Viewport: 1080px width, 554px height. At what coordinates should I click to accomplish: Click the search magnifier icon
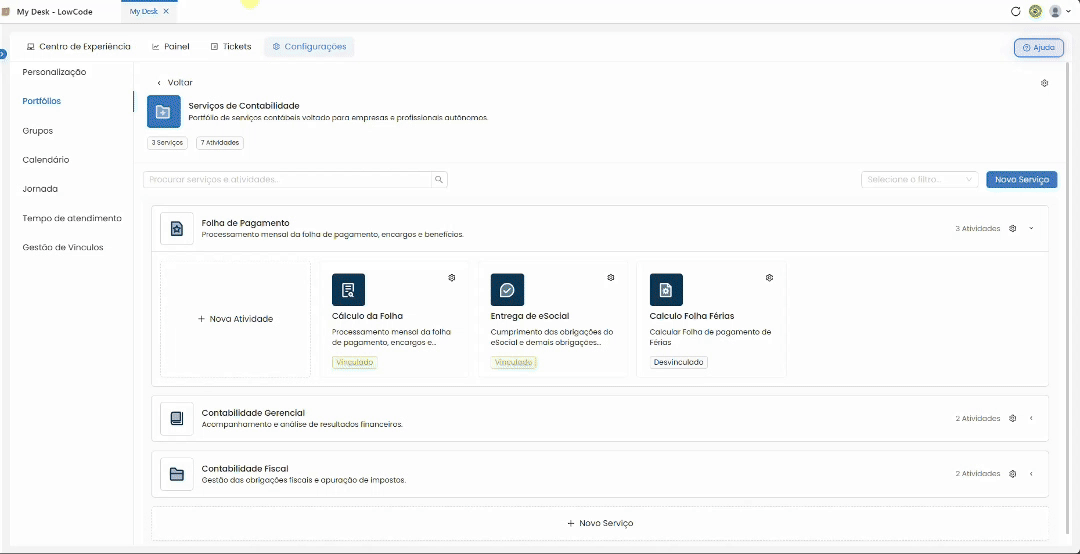pyautogui.click(x=439, y=180)
